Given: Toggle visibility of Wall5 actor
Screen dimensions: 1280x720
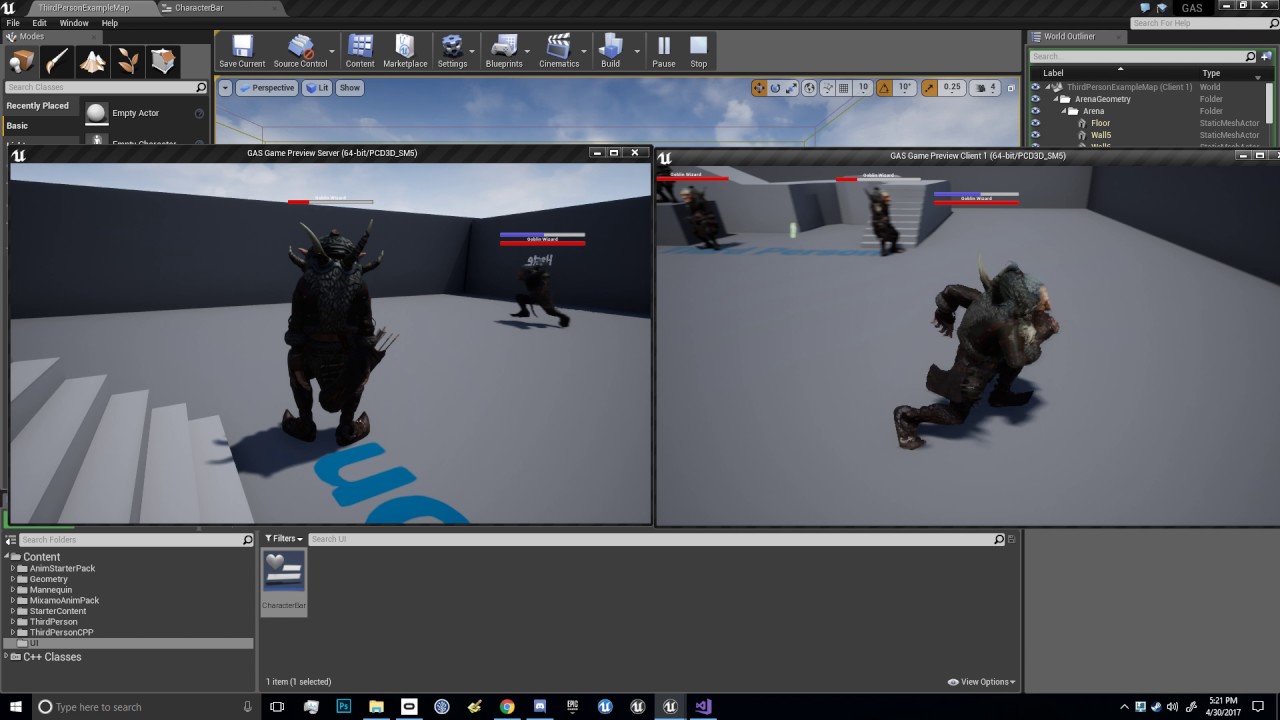Looking at the screenshot, I should tap(1035, 135).
